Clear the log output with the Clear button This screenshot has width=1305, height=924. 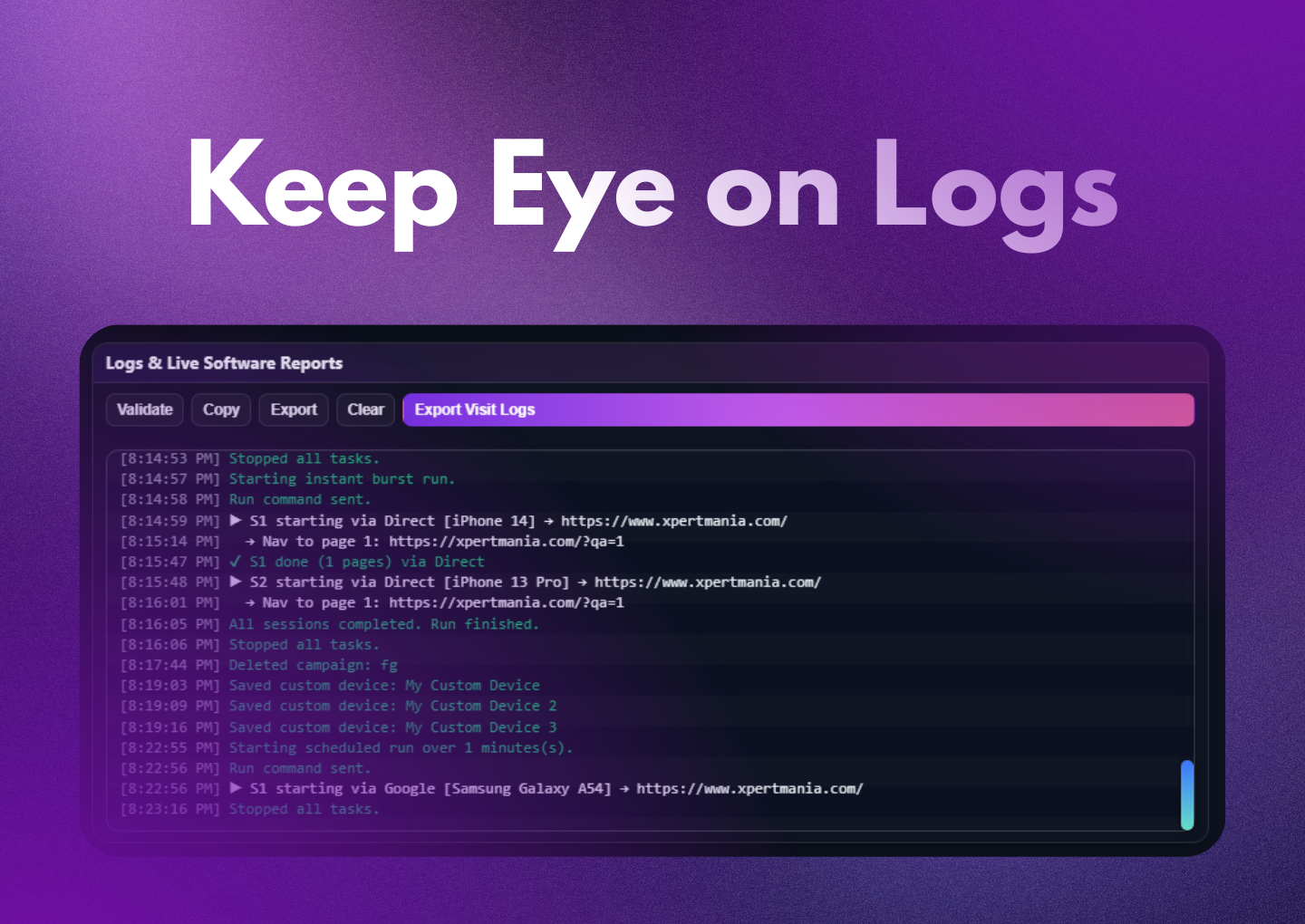tap(365, 409)
